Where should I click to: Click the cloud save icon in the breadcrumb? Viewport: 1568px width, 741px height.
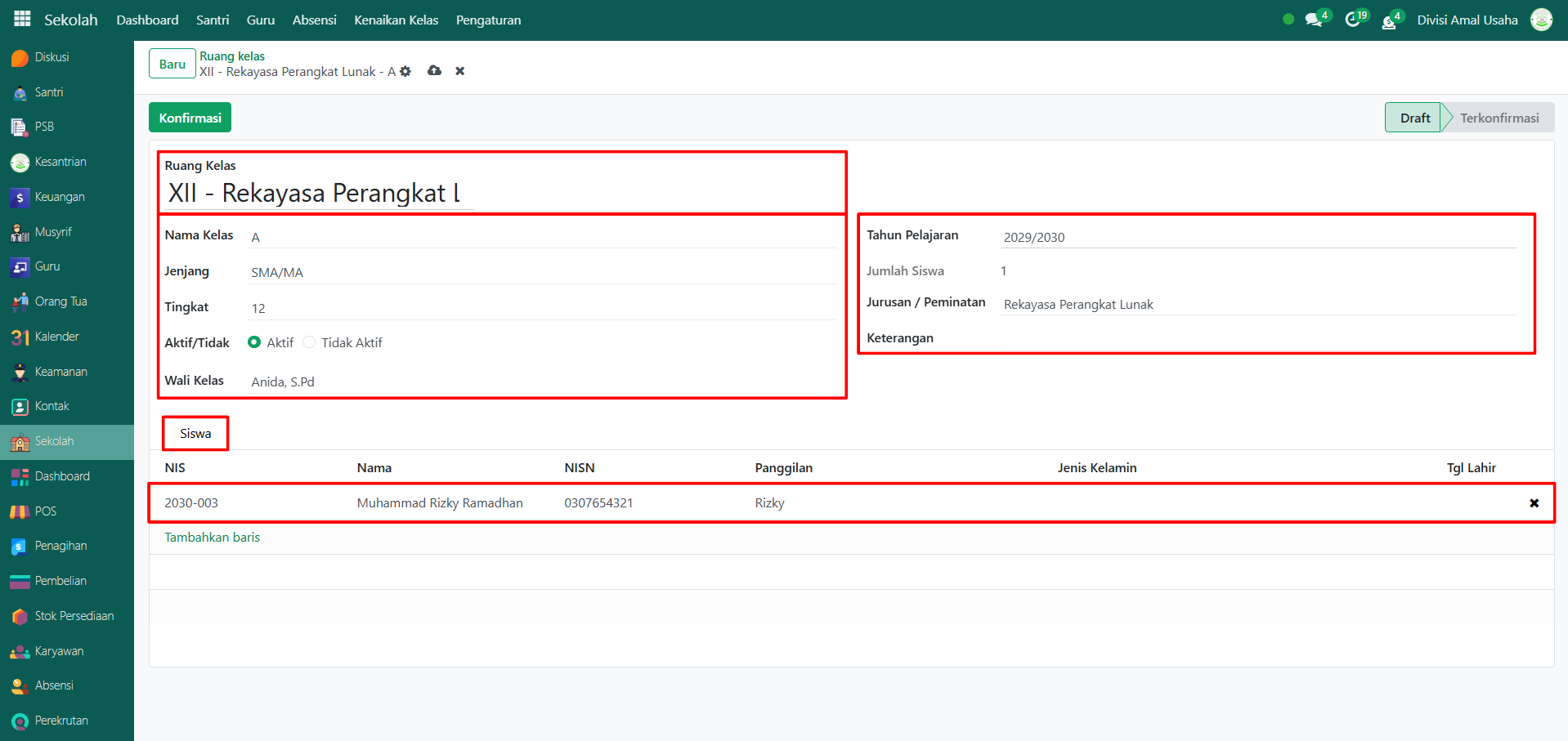point(434,71)
